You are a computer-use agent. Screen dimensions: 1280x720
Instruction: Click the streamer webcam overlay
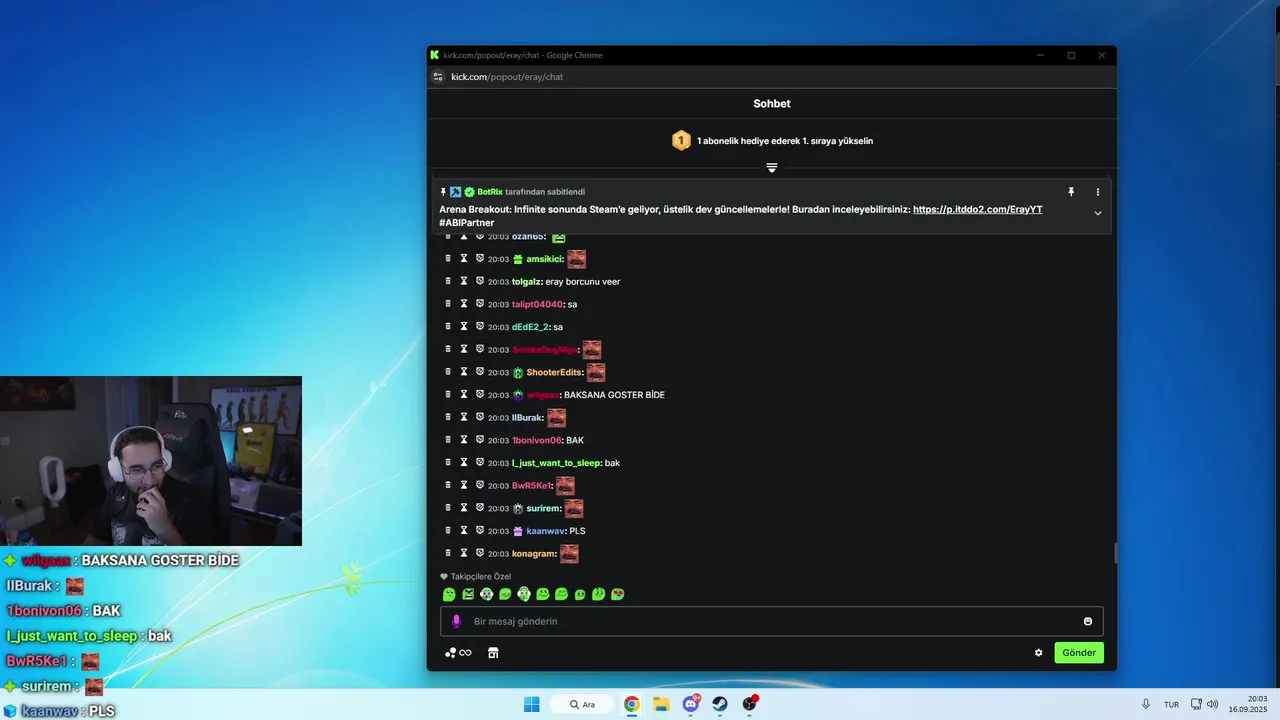click(x=151, y=461)
